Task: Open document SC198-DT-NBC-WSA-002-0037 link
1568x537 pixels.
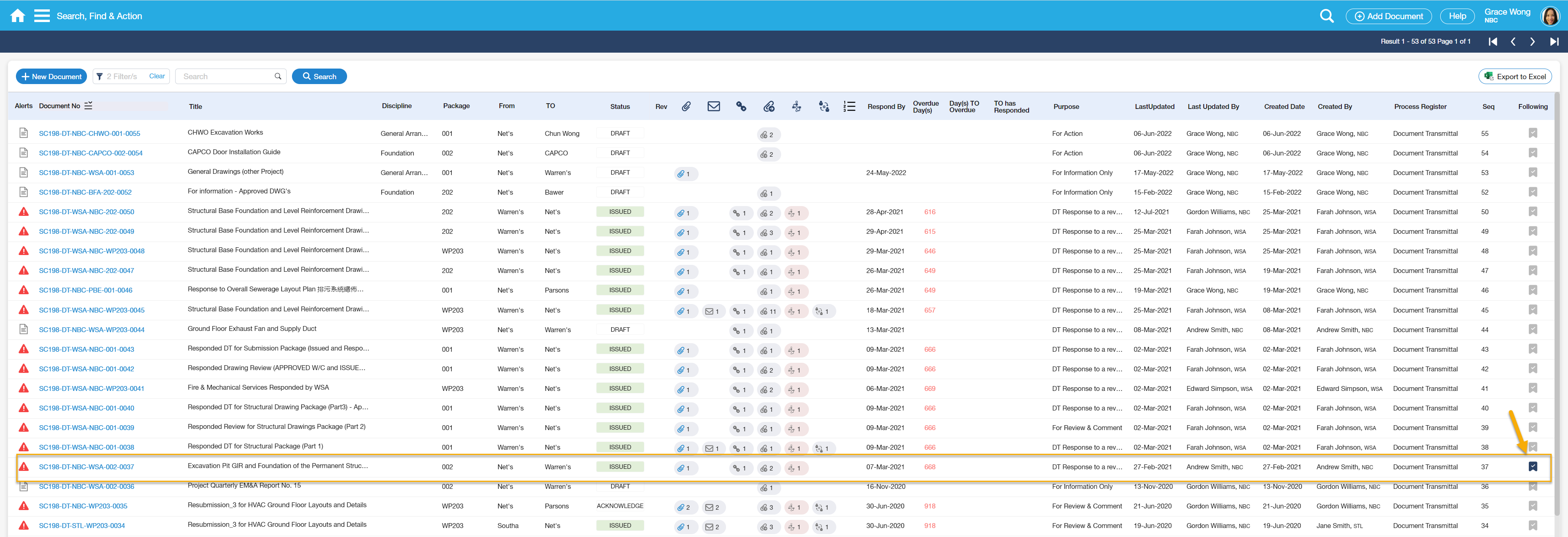Action: point(87,467)
